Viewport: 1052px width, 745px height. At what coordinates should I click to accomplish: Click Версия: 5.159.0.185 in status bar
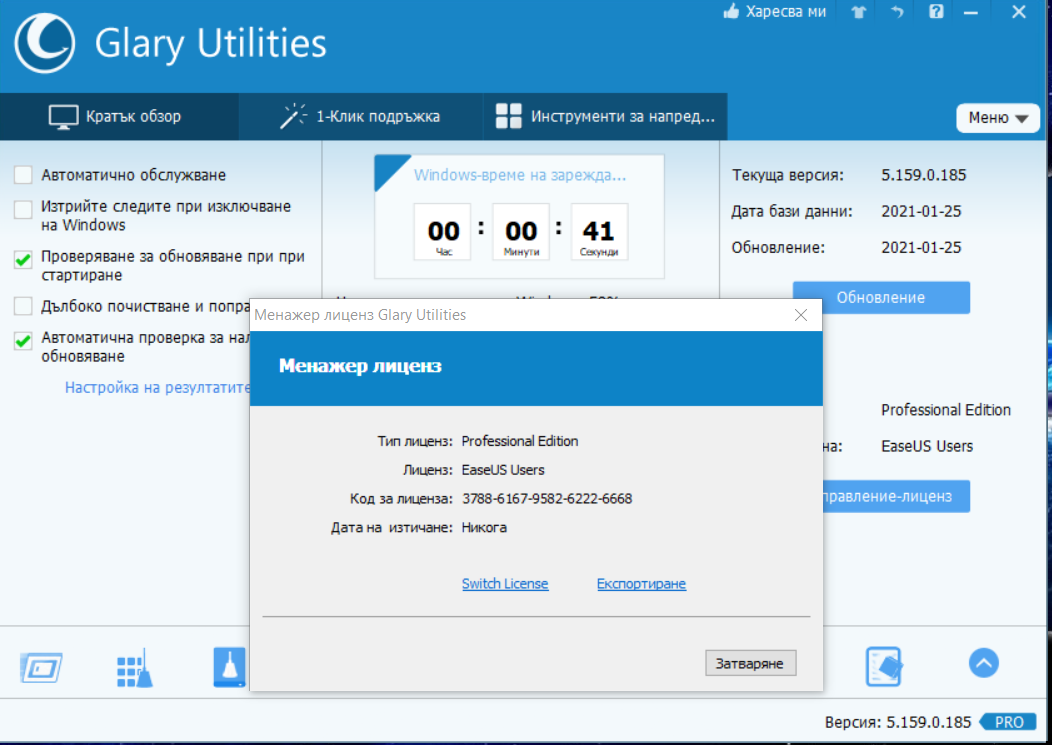click(898, 722)
